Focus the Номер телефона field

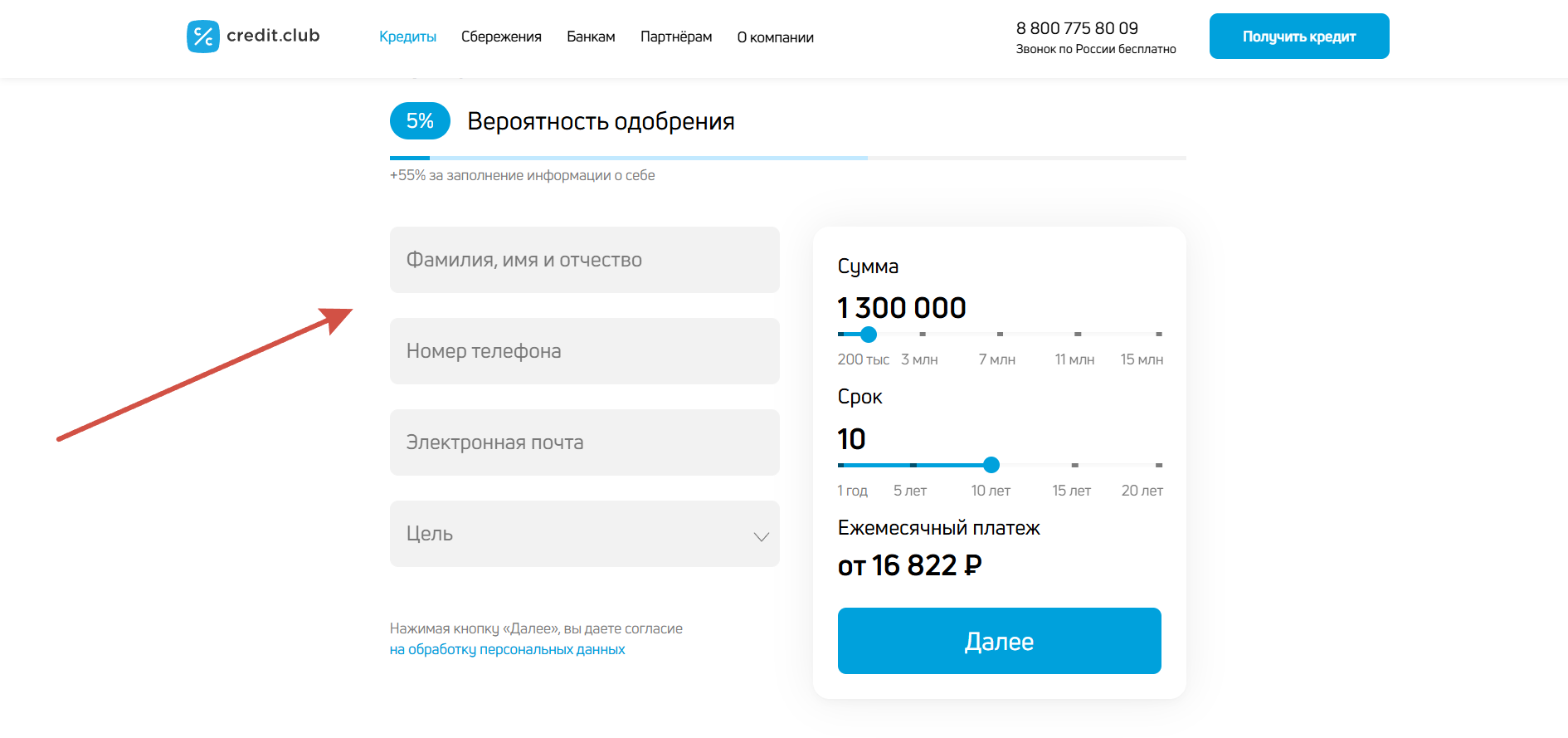585,351
